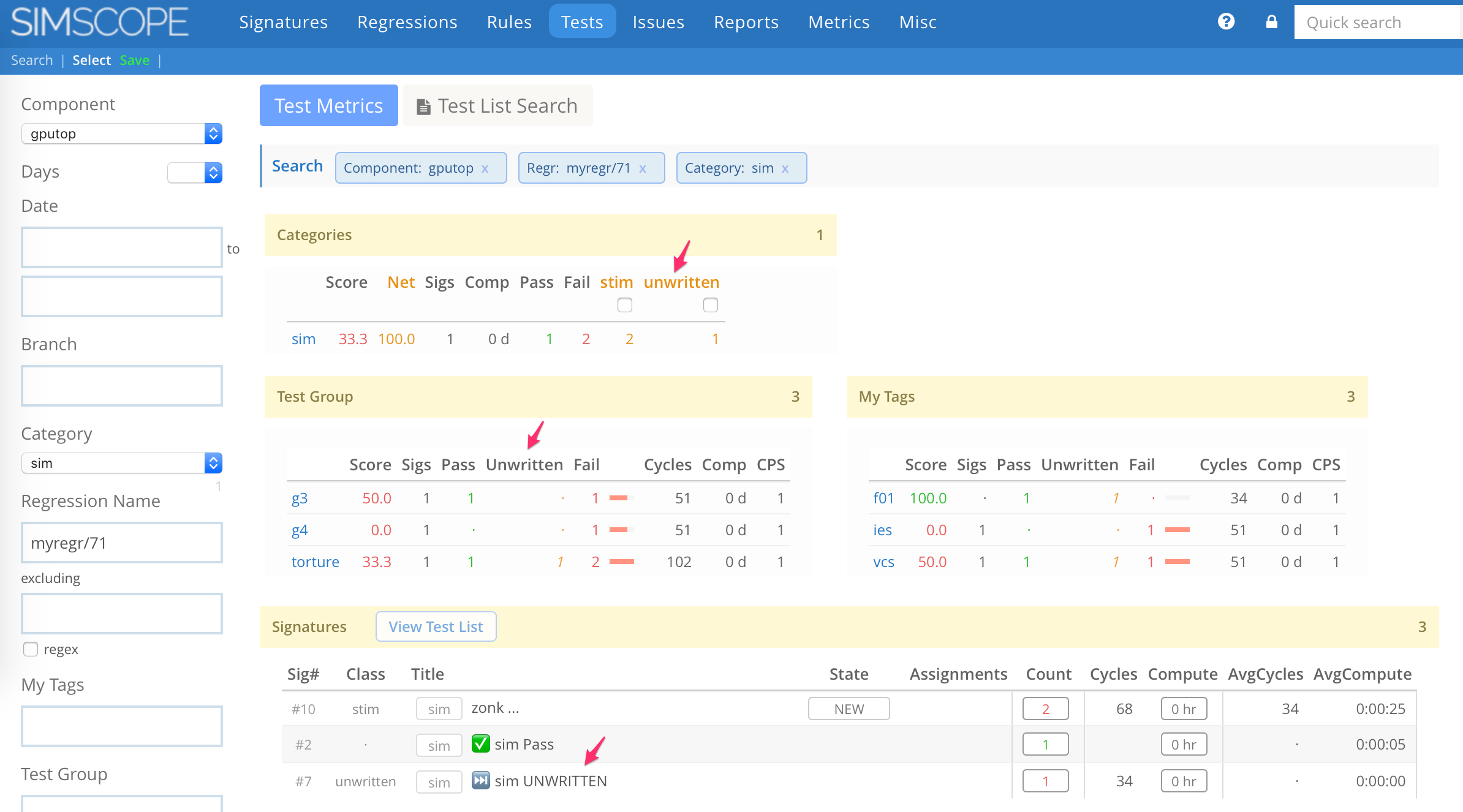1463x812 pixels.
Task: Open the Category sim dropdown
Action: [x=121, y=463]
